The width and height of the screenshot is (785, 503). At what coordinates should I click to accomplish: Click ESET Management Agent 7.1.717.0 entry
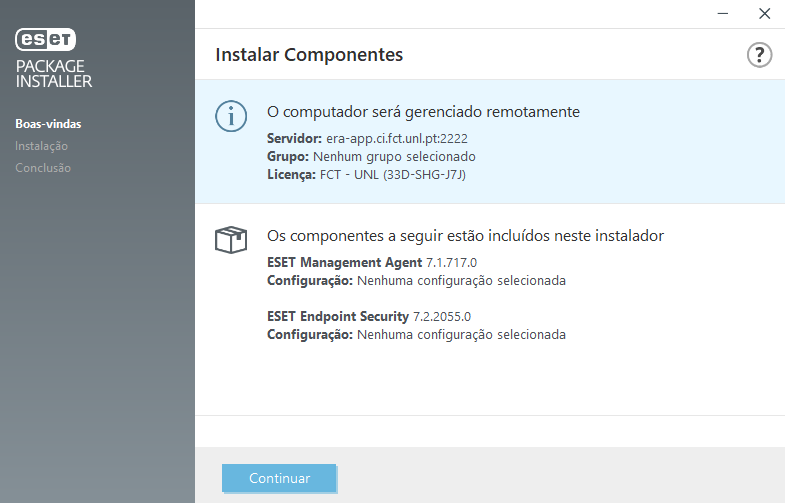coord(372,262)
